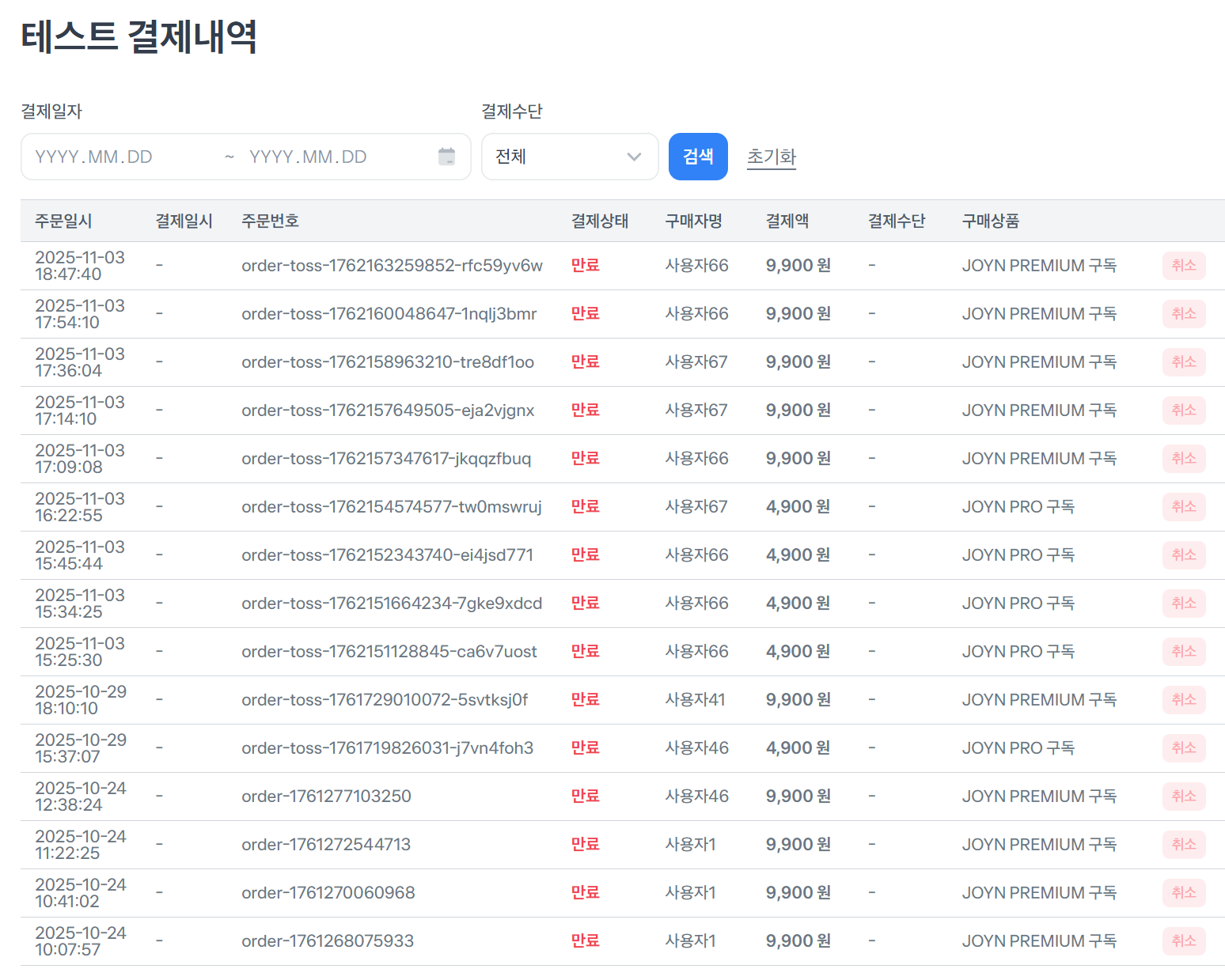
Task: Select order number order-1761268075933
Action: pyautogui.click(x=328, y=941)
